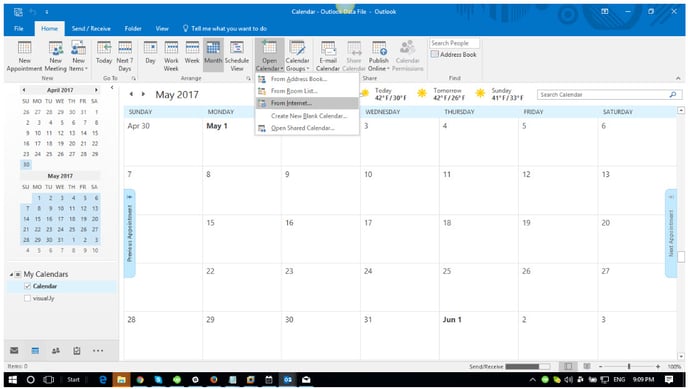Select From Internet menu entry
The image size is (688, 389).
tap(307, 103)
